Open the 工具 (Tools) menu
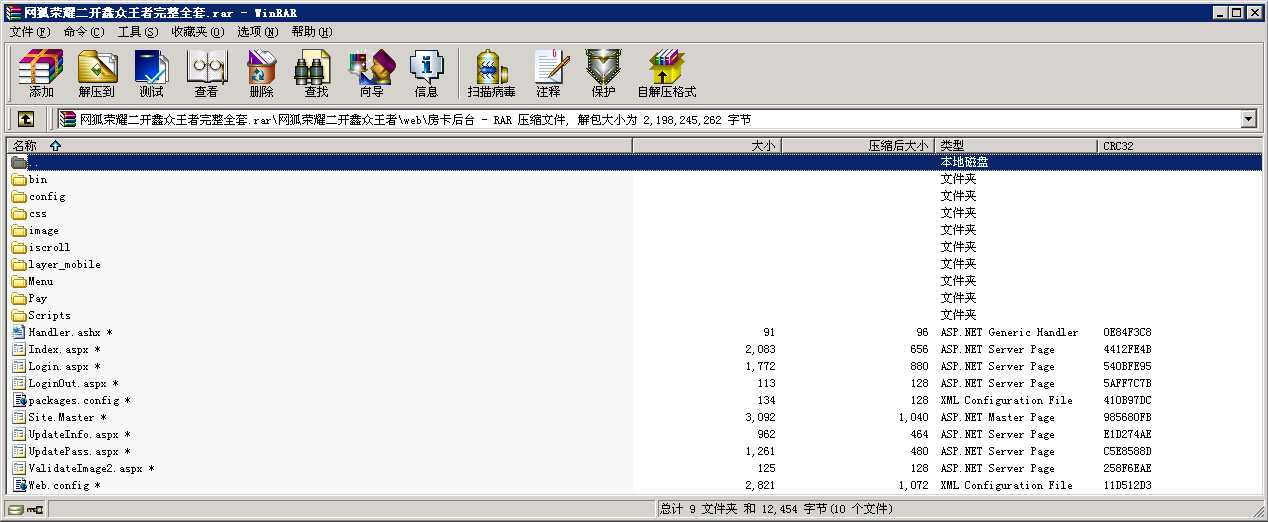1268x522 pixels. [x=137, y=32]
